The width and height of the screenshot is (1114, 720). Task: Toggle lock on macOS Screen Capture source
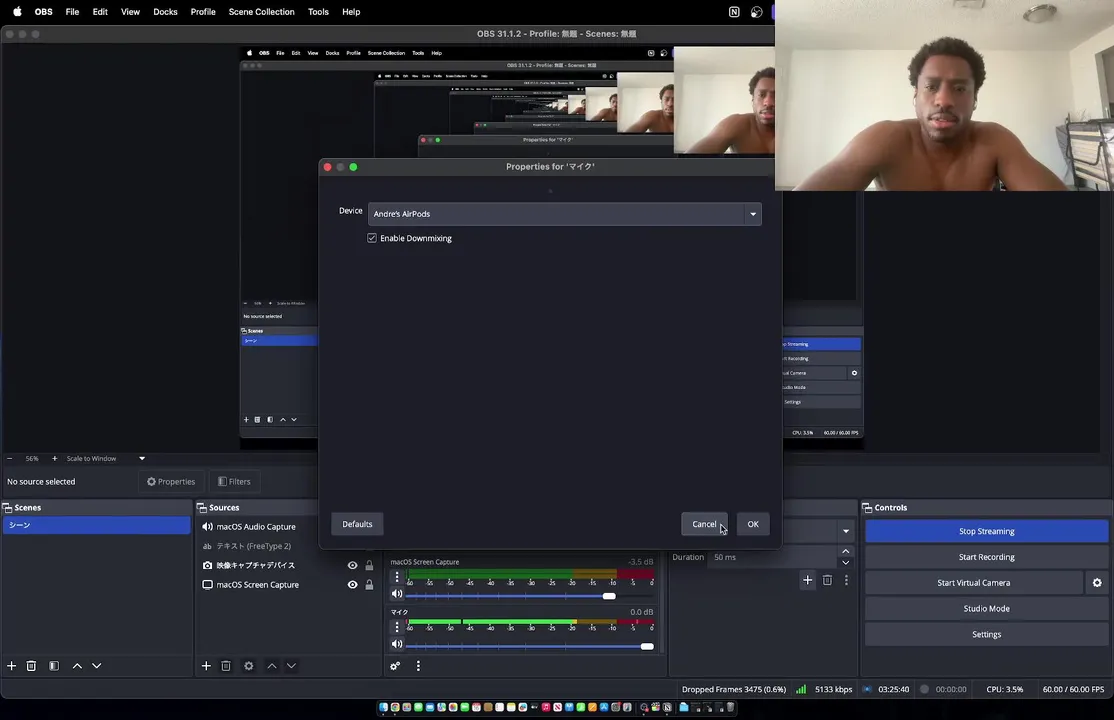(369, 585)
